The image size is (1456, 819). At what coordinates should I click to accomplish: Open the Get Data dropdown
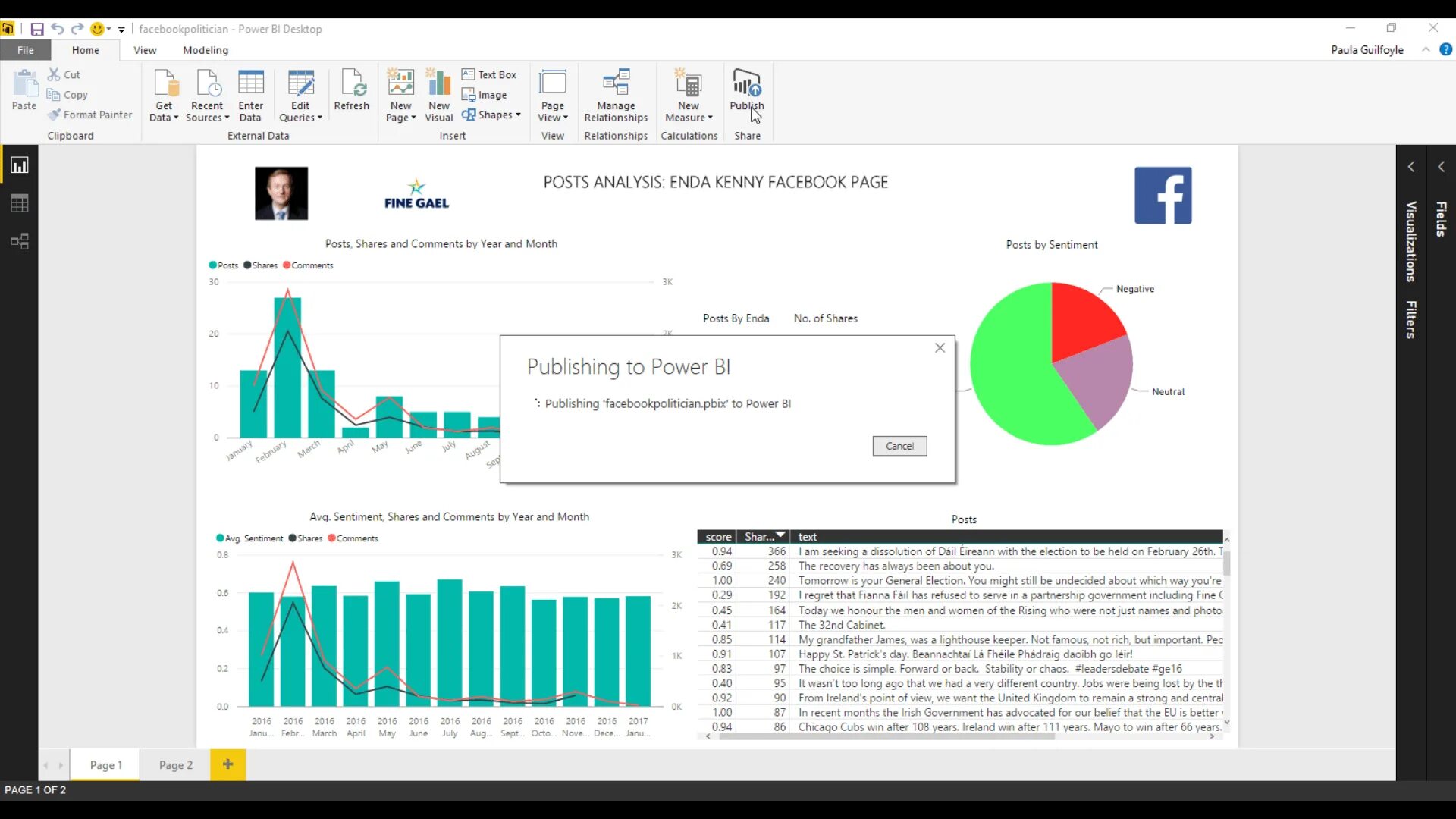[x=164, y=95]
